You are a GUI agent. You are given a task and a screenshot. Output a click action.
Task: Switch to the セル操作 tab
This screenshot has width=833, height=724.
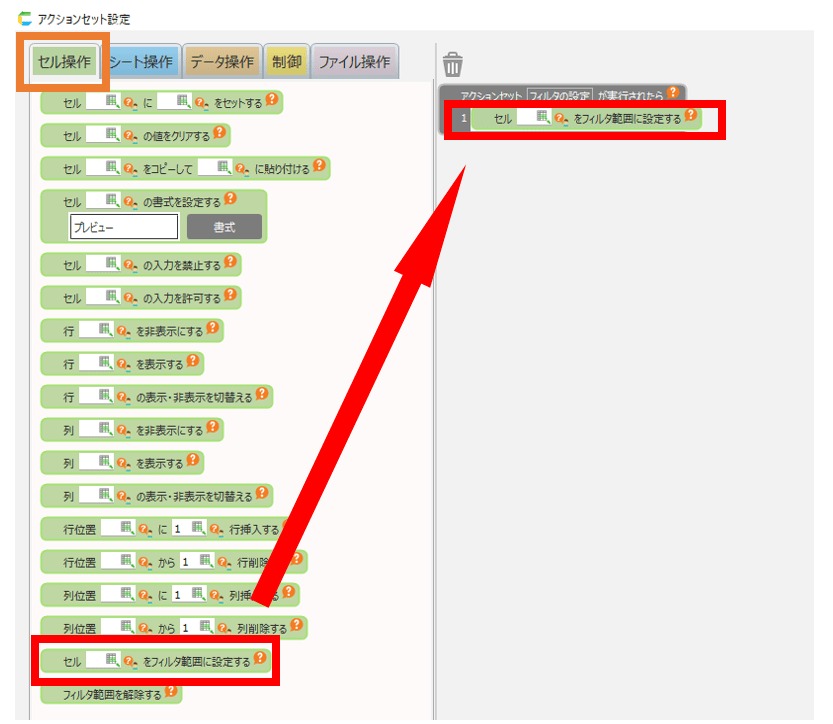(63, 62)
